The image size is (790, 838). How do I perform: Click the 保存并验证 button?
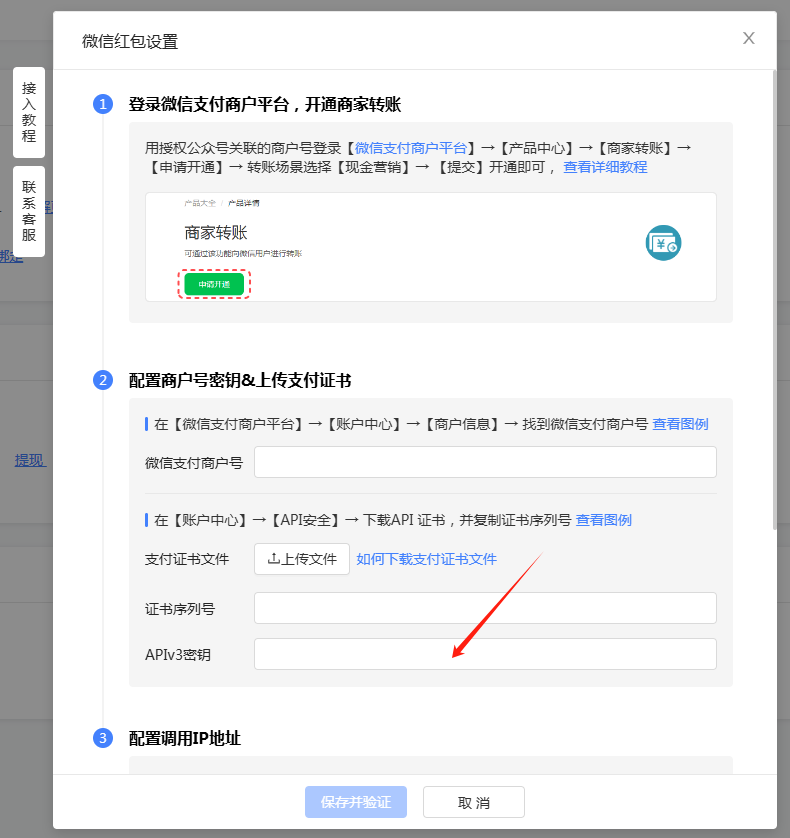356,802
